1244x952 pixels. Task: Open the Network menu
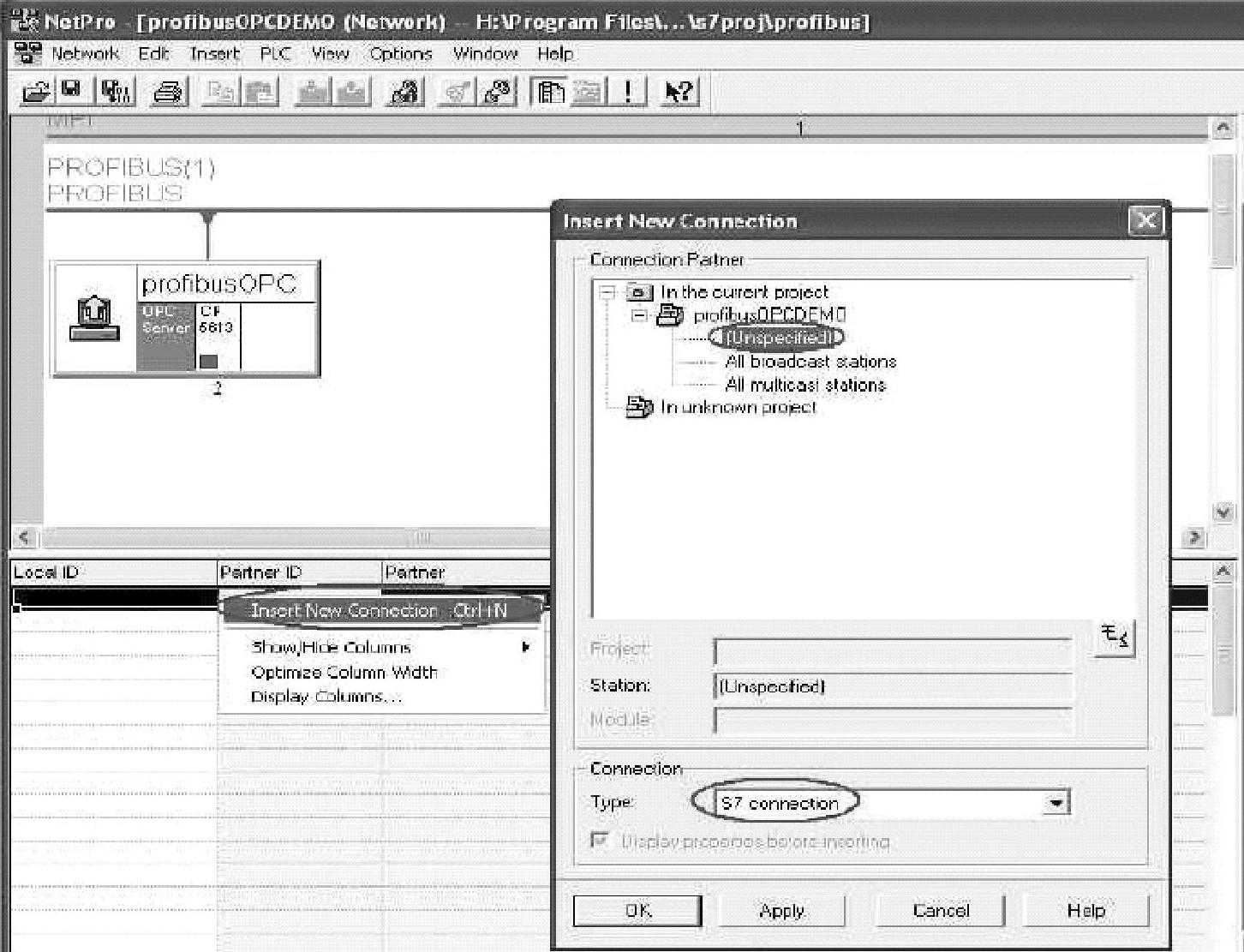pyautogui.click(x=86, y=54)
